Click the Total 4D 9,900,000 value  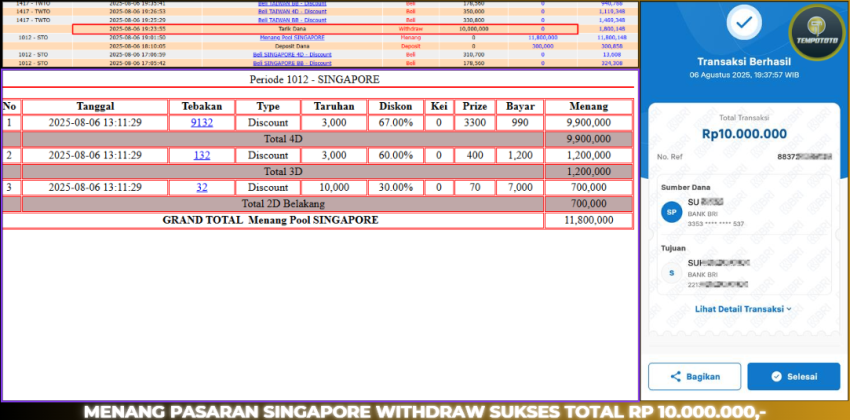[589, 139]
